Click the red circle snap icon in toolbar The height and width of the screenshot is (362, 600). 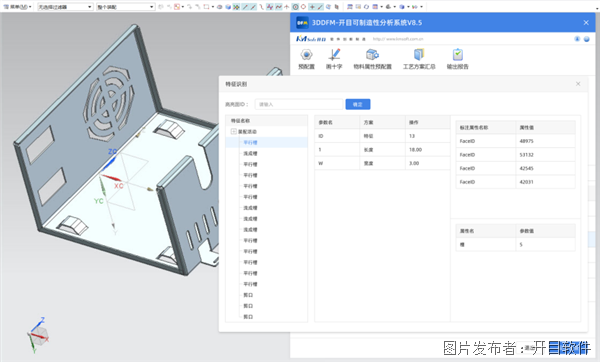(x=303, y=7)
